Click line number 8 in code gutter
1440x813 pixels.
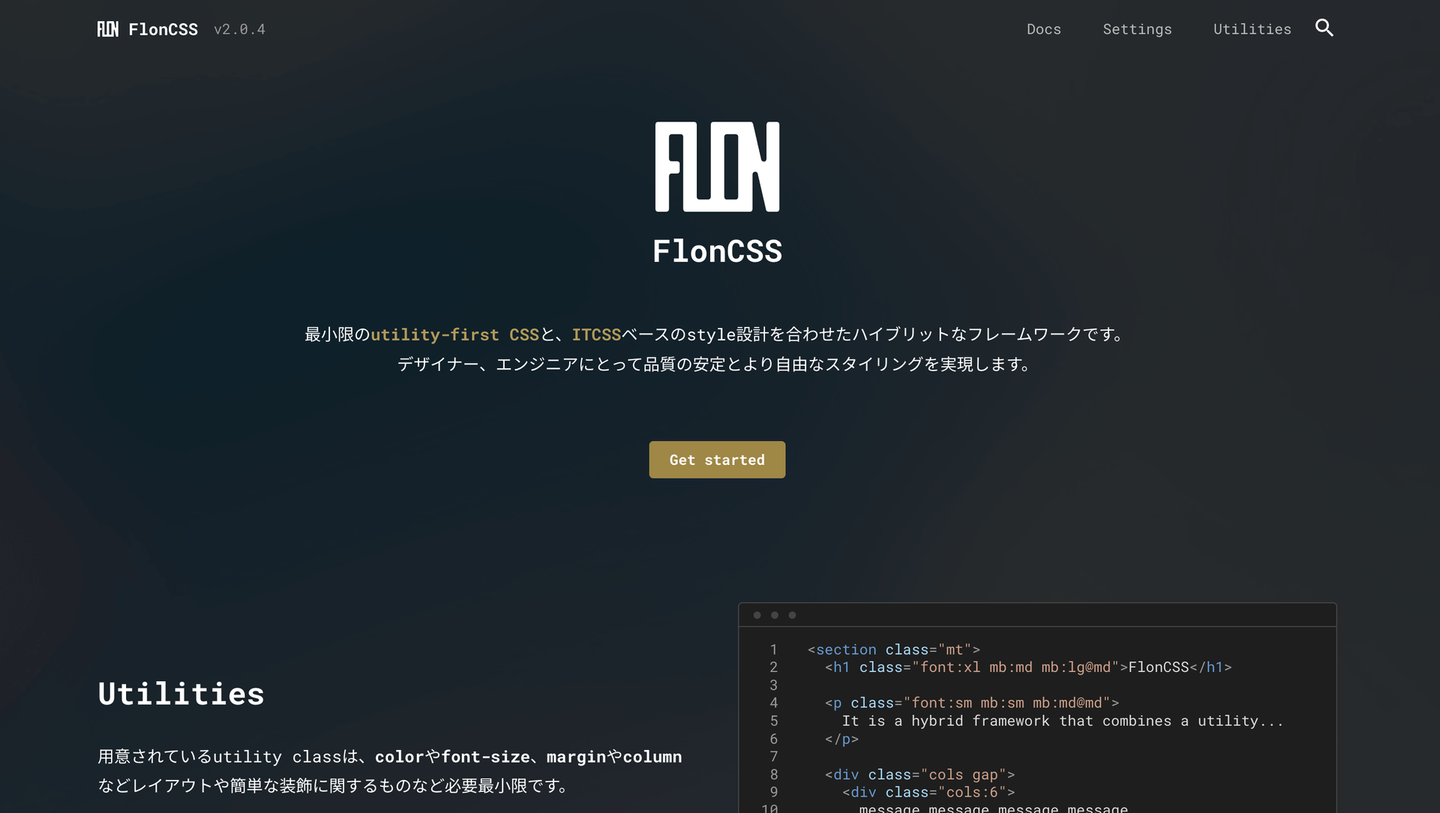774,774
